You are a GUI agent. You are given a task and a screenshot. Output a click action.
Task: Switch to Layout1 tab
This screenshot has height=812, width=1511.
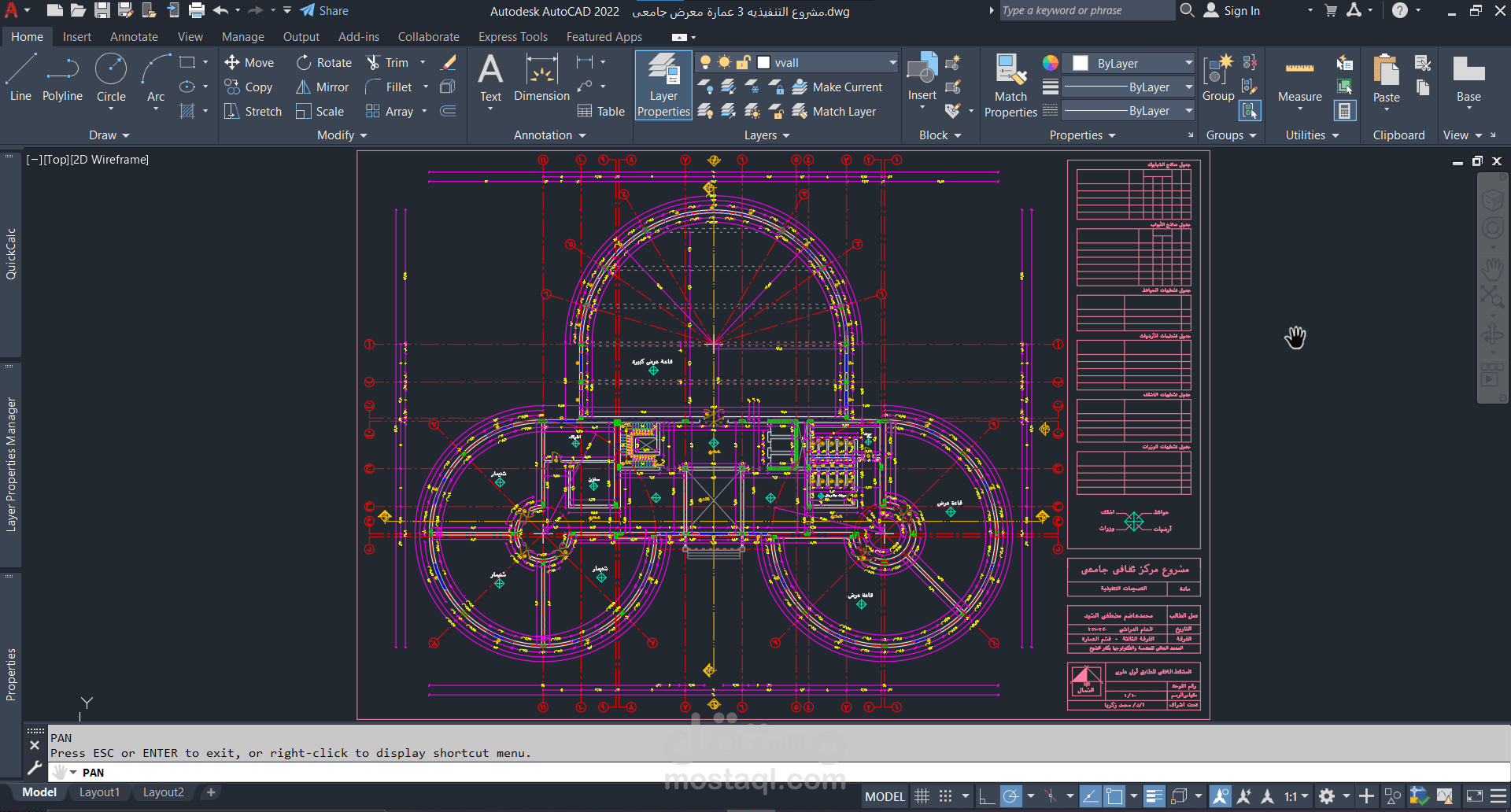(x=99, y=792)
